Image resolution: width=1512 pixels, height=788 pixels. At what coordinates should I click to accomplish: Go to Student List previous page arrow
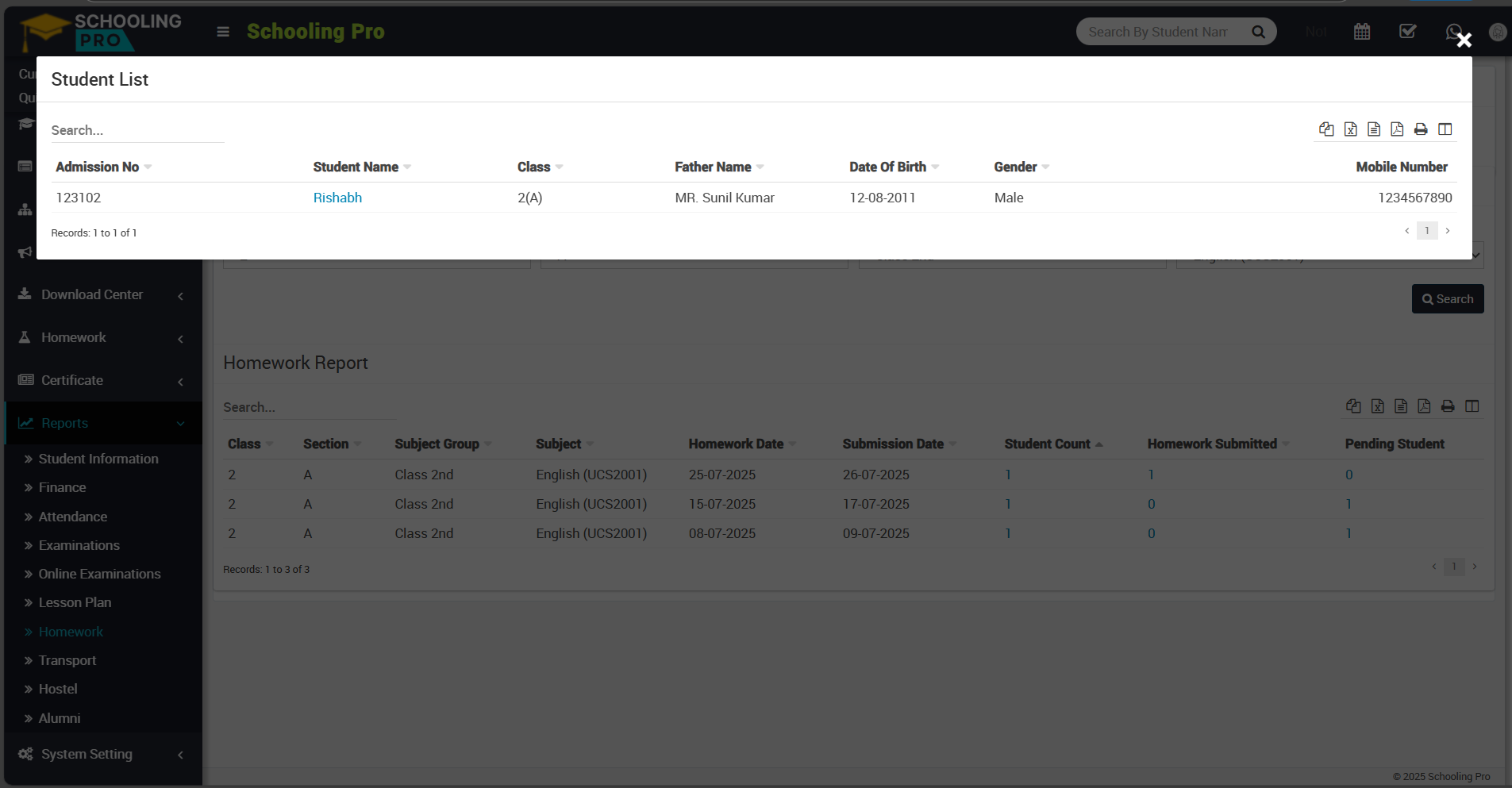pyautogui.click(x=1407, y=231)
